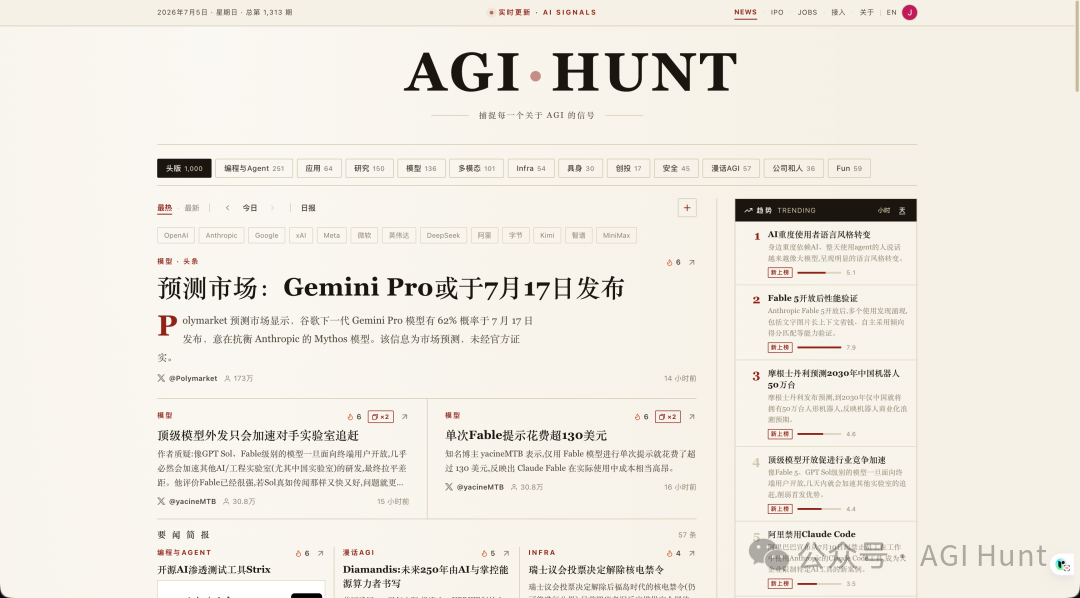The height and width of the screenshot is (598, 1080).
Task: Open external link arrow on Gemini Pro headline
Action: [692, 262]
